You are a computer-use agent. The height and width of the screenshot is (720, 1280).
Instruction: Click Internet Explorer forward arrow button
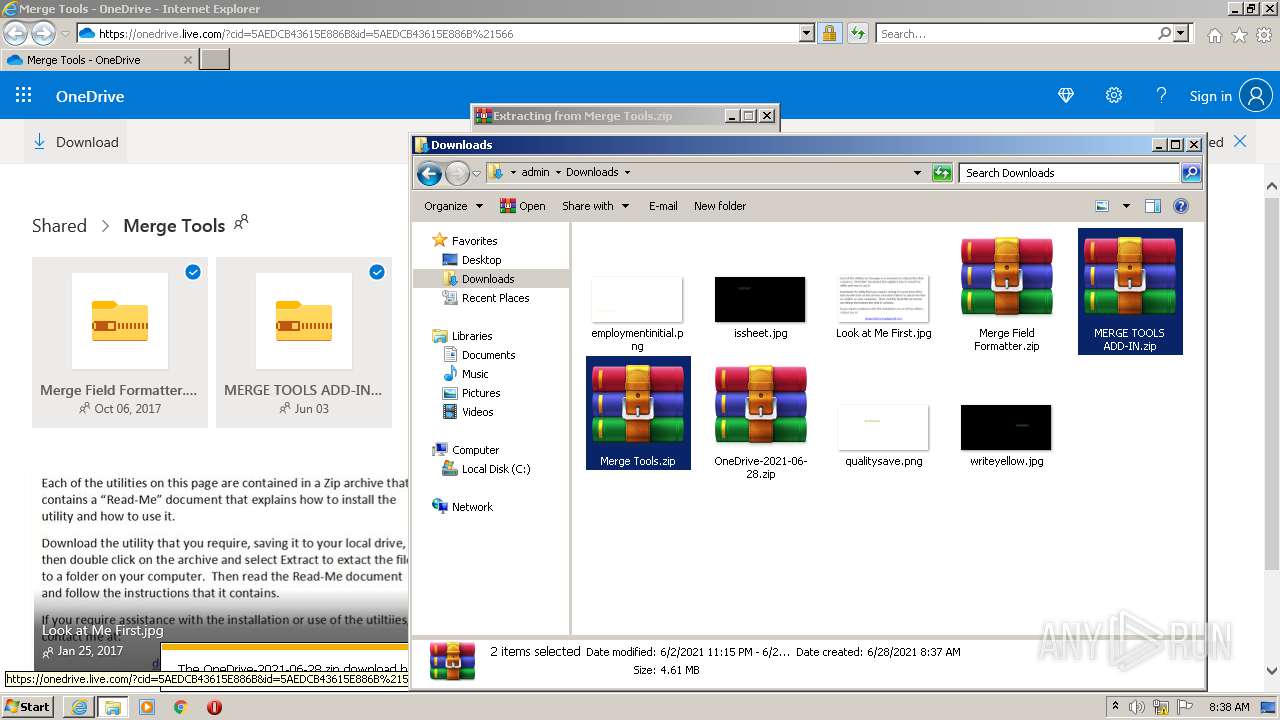coord(42,33)
